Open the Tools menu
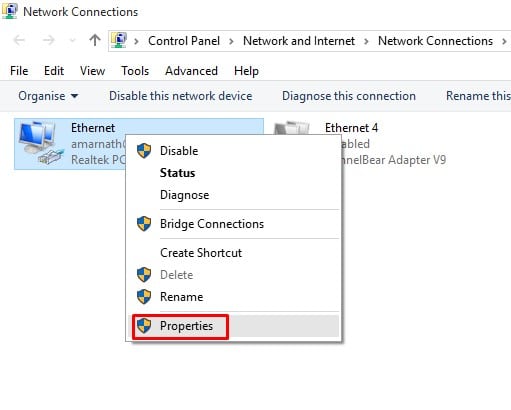The image size is (511, 410). pos(135,71)
